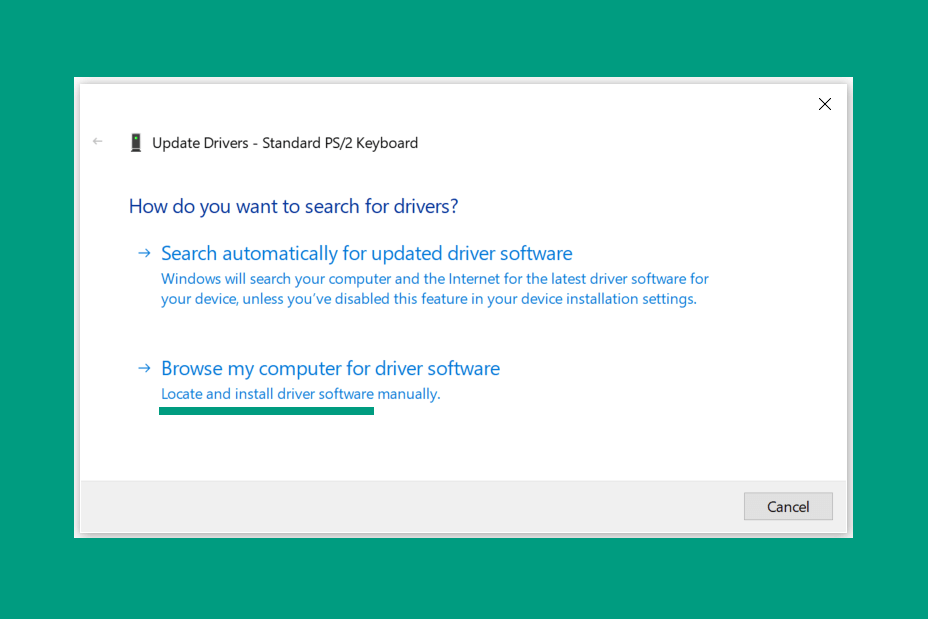Click the 'Update Drivers' words in the title
Image resolution: width=928 pixels, height=619 pixels.
(x=200, y=143)
